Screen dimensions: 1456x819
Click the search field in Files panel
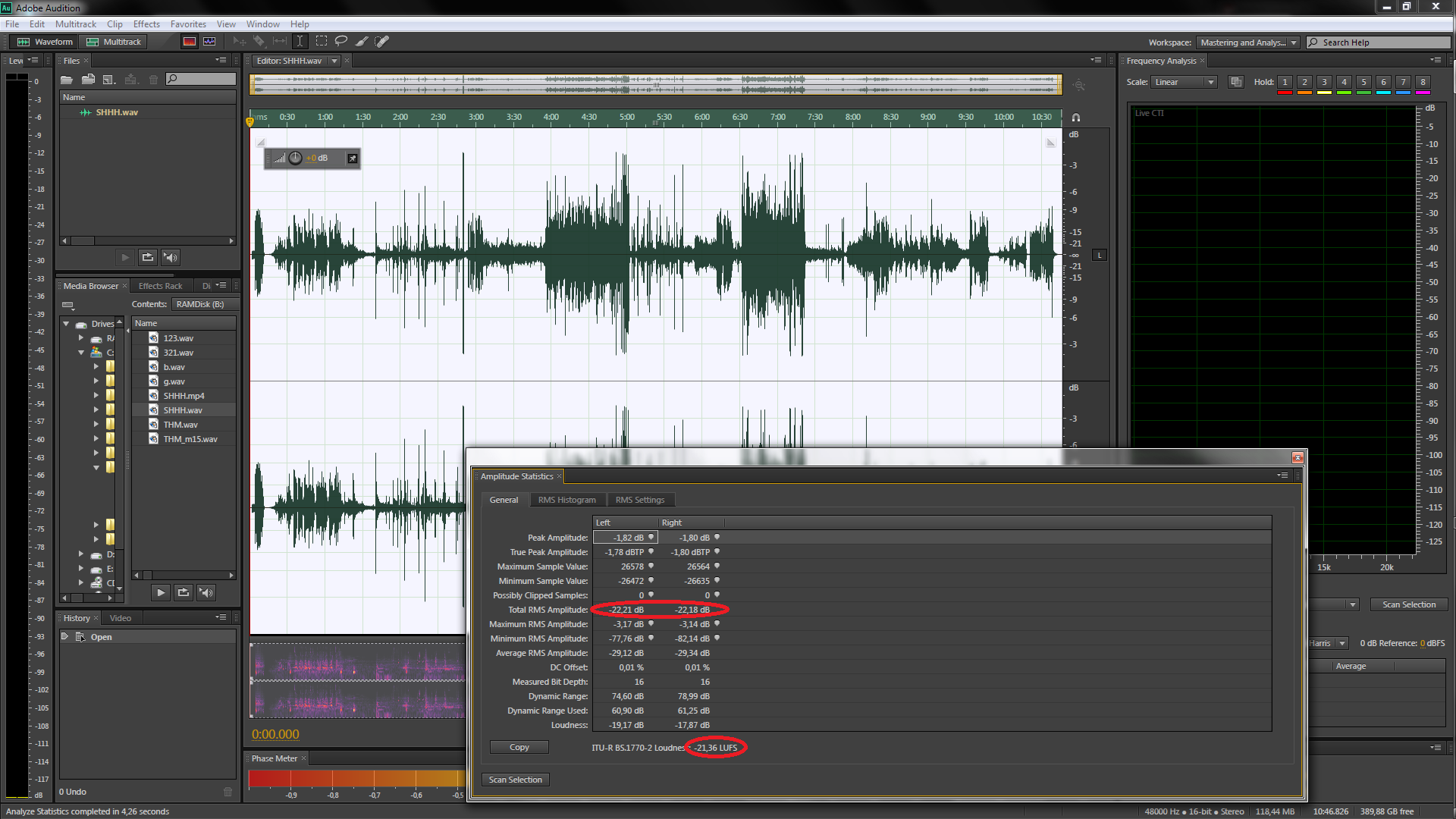[201, 79]
